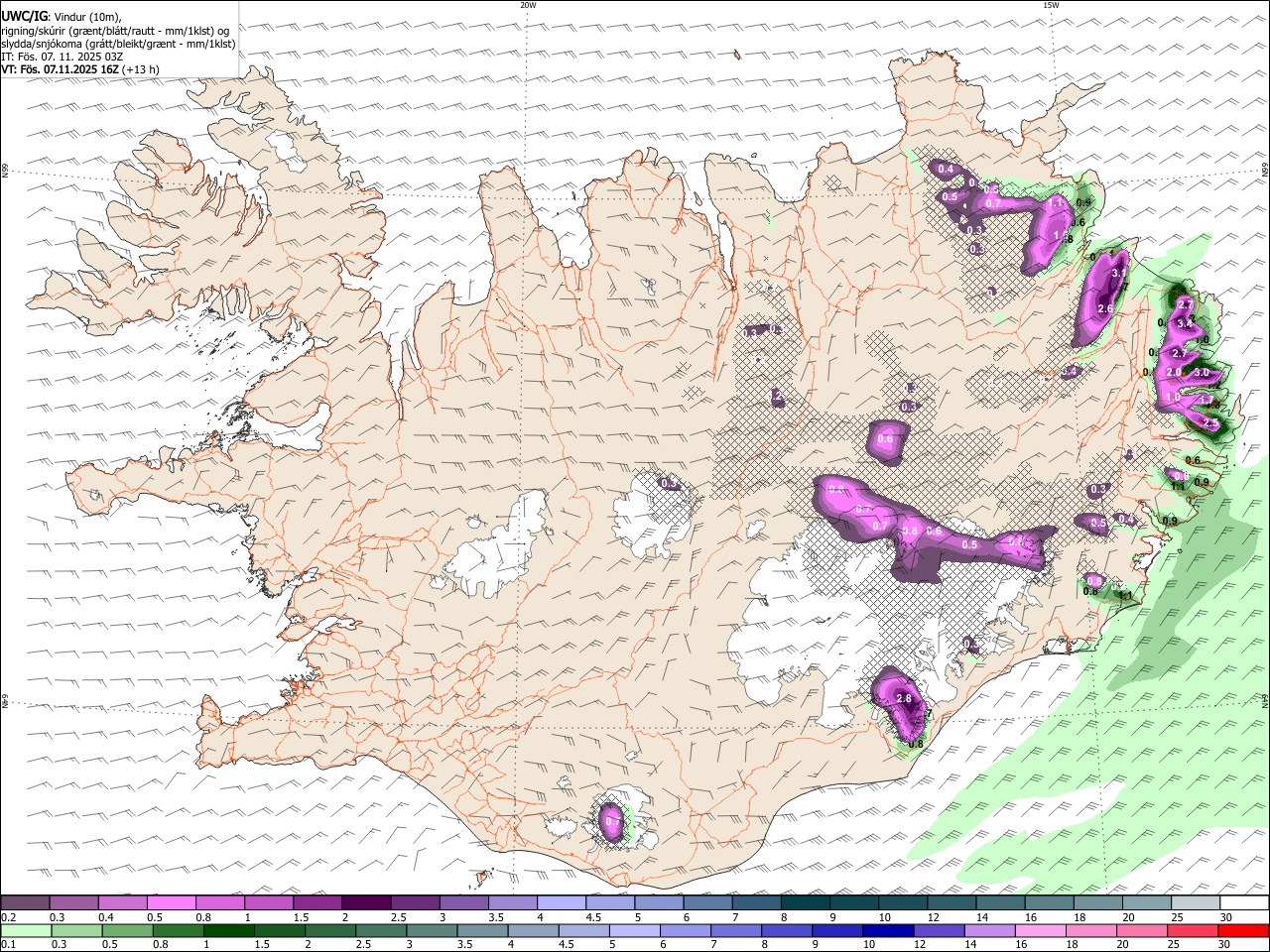The height and width of the screenshot is (952, 1270).
Task: Select the darkest green swatch labeled 1 in bottom row
Action: point(228,930)
